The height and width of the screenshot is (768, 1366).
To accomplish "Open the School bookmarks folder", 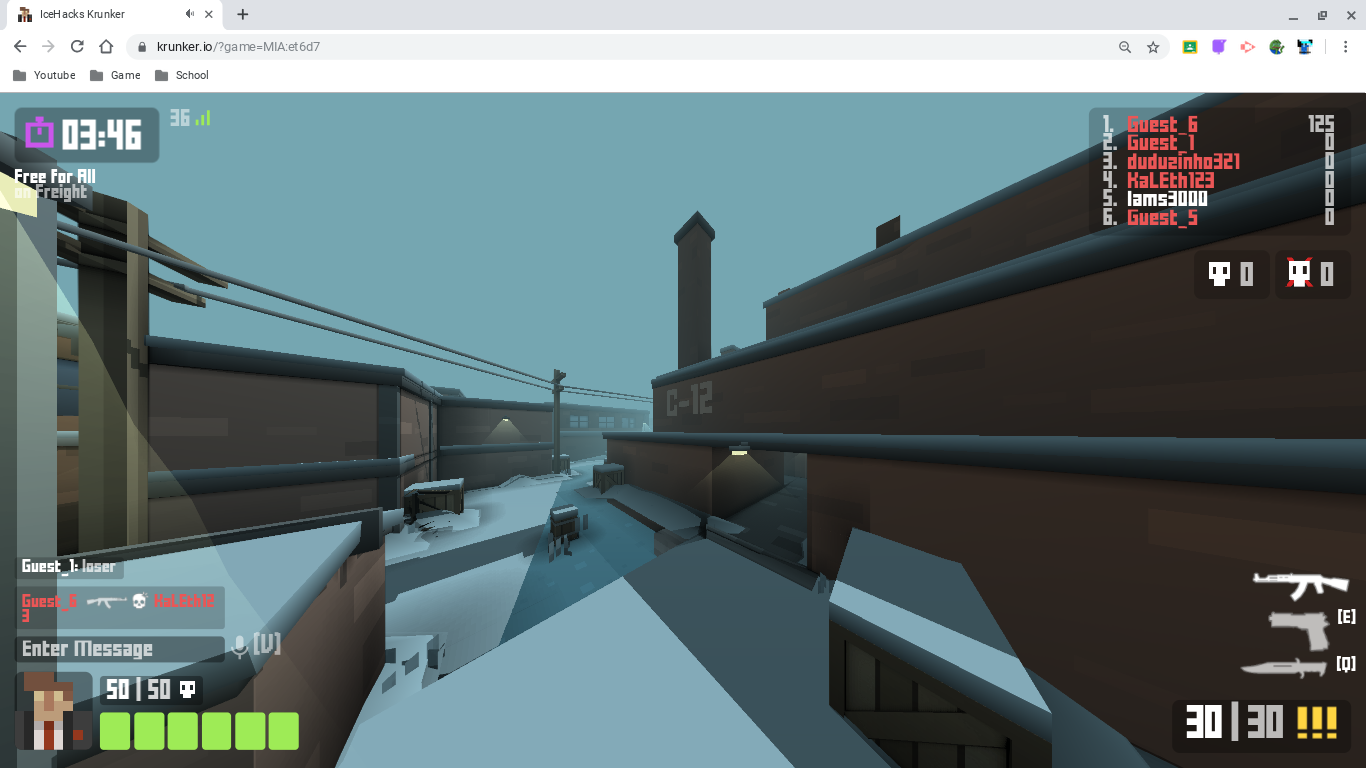I will click(182, 75).
